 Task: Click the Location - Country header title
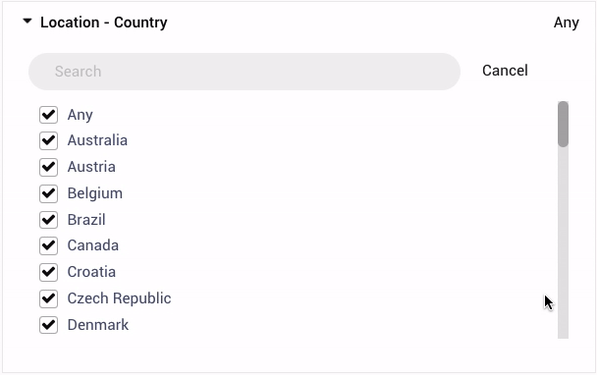coord(104,22)
